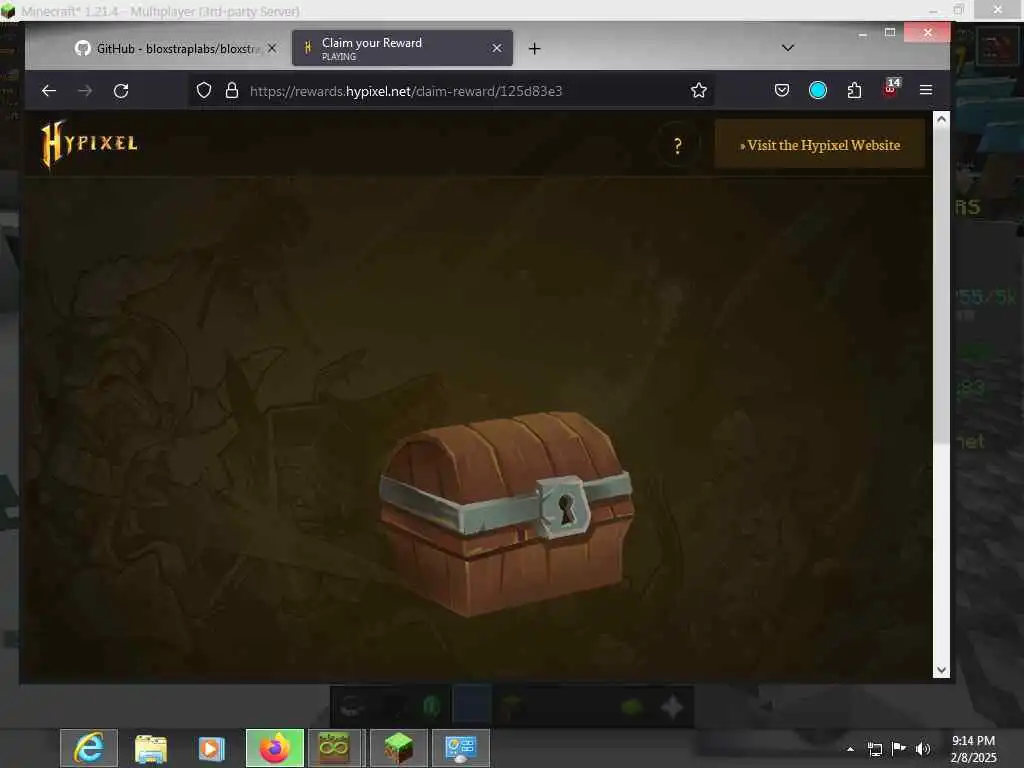Switch to Firefox in the taskbar
The width and height of the screenshot is (1024, 768).
(x=274, y=748)
